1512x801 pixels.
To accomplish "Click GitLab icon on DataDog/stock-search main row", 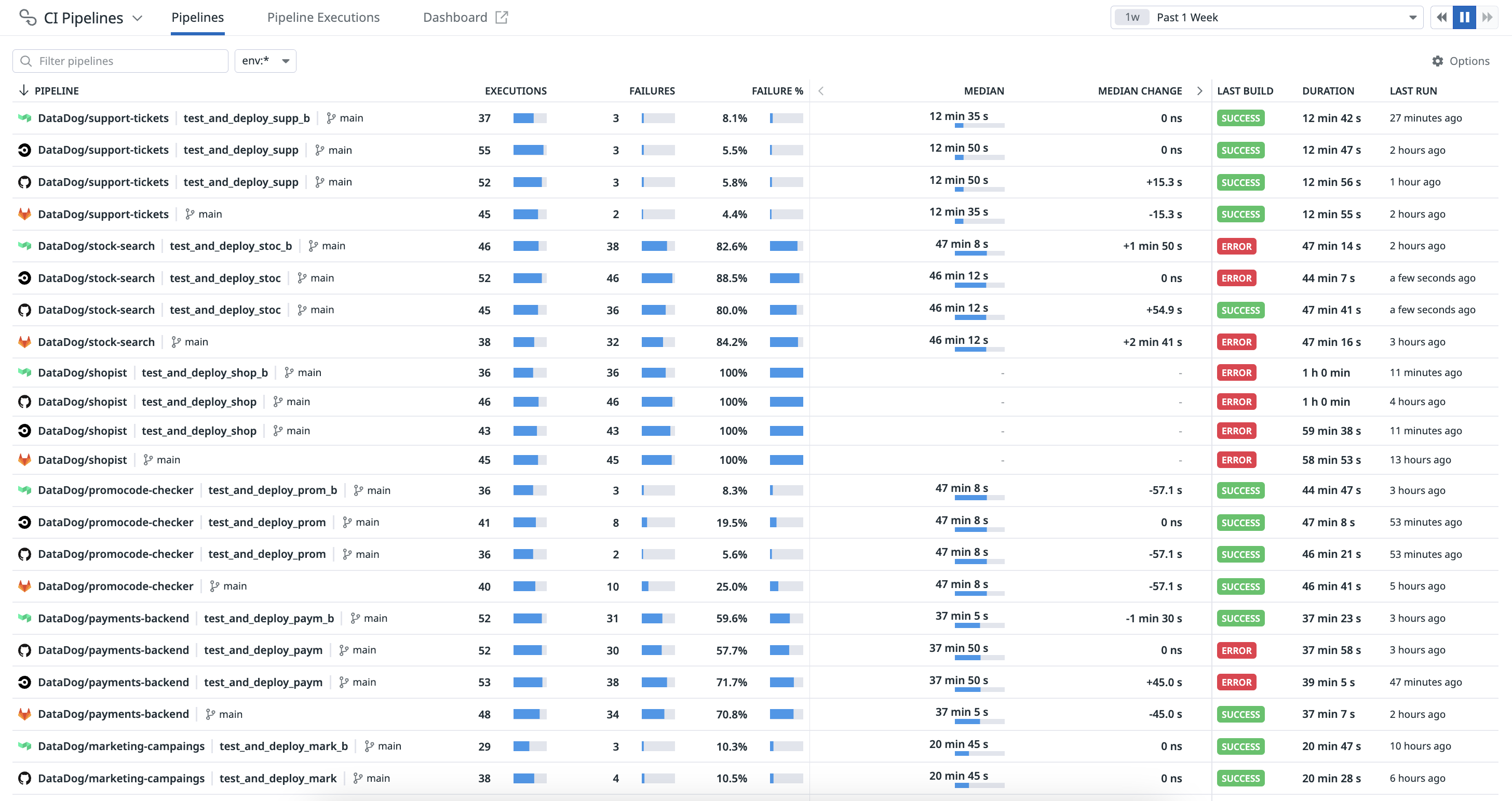I will (24, 342).
